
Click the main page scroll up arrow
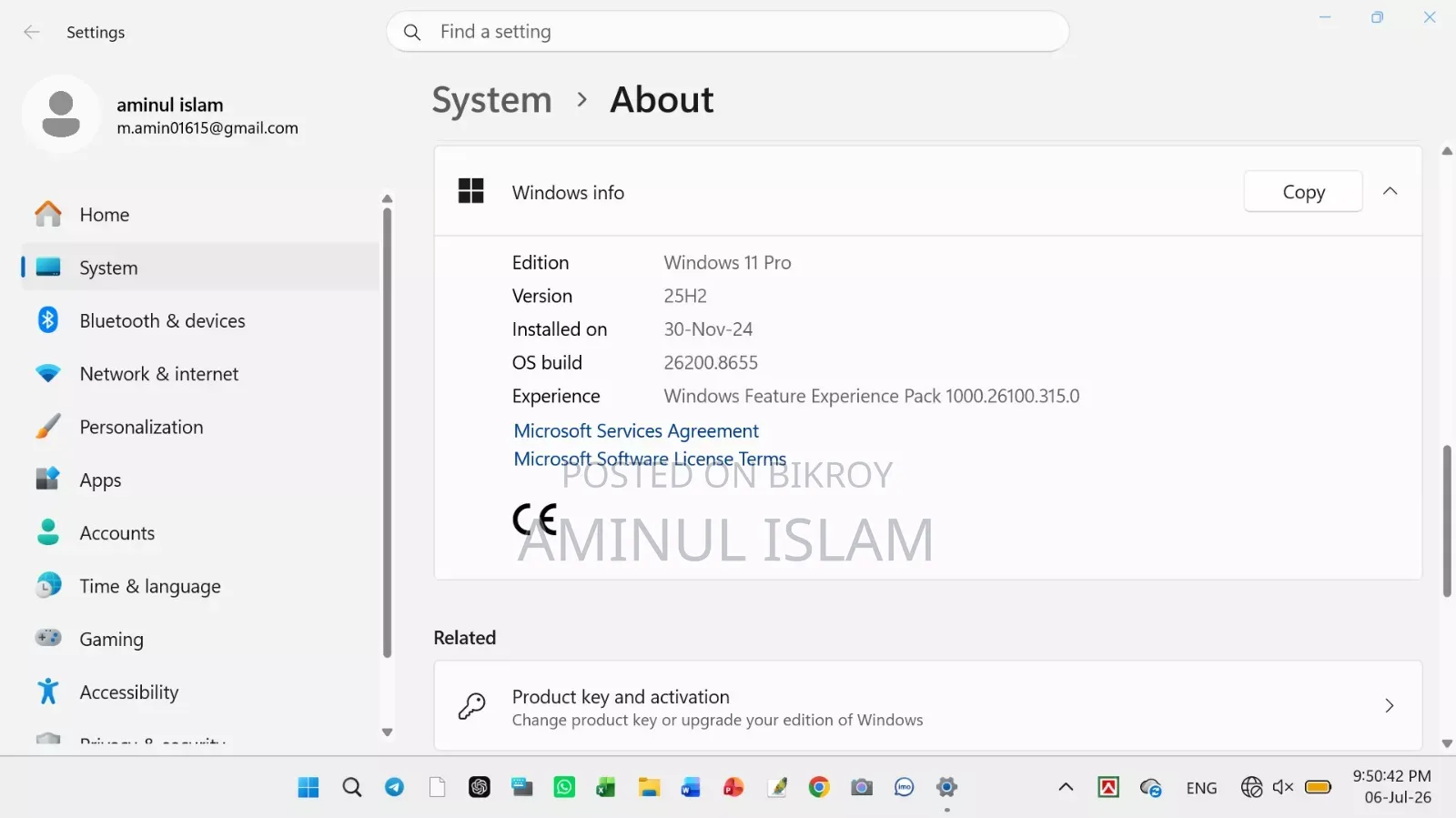coord(1447,151)
